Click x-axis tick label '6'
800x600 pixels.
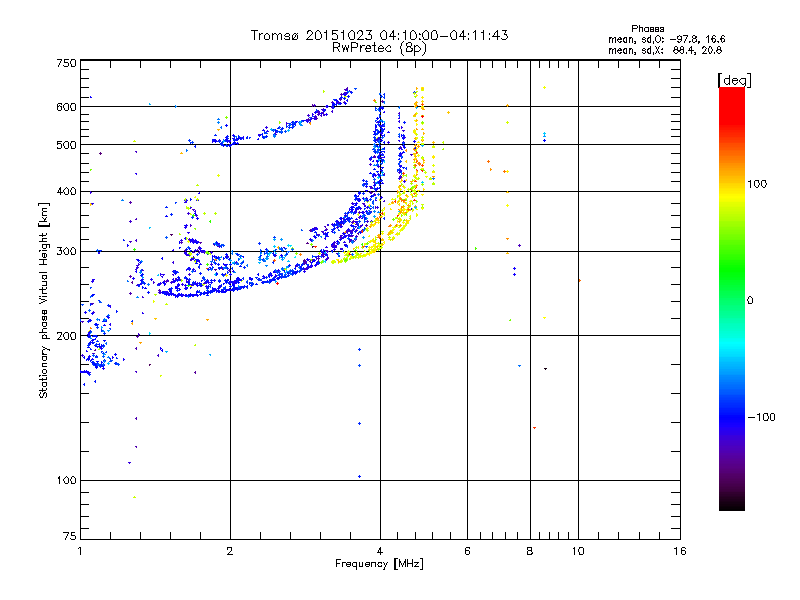(x=467, y=551)
